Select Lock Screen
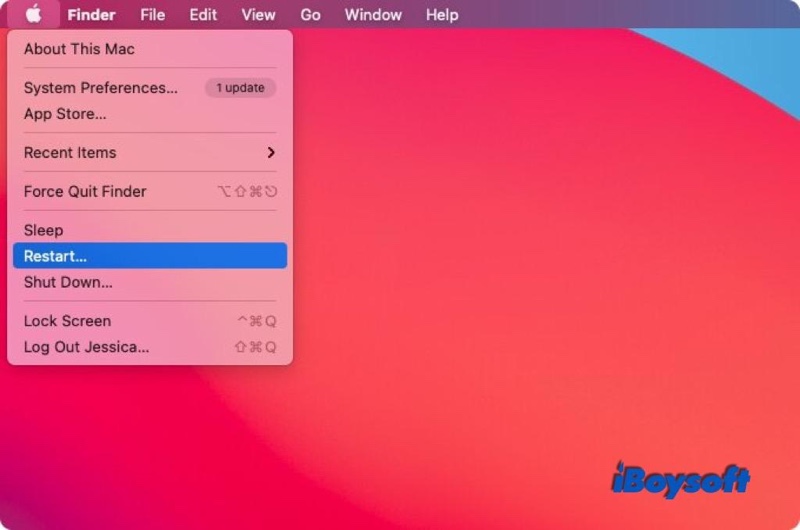The image size is (800, 530). click(x=67, y=321)
